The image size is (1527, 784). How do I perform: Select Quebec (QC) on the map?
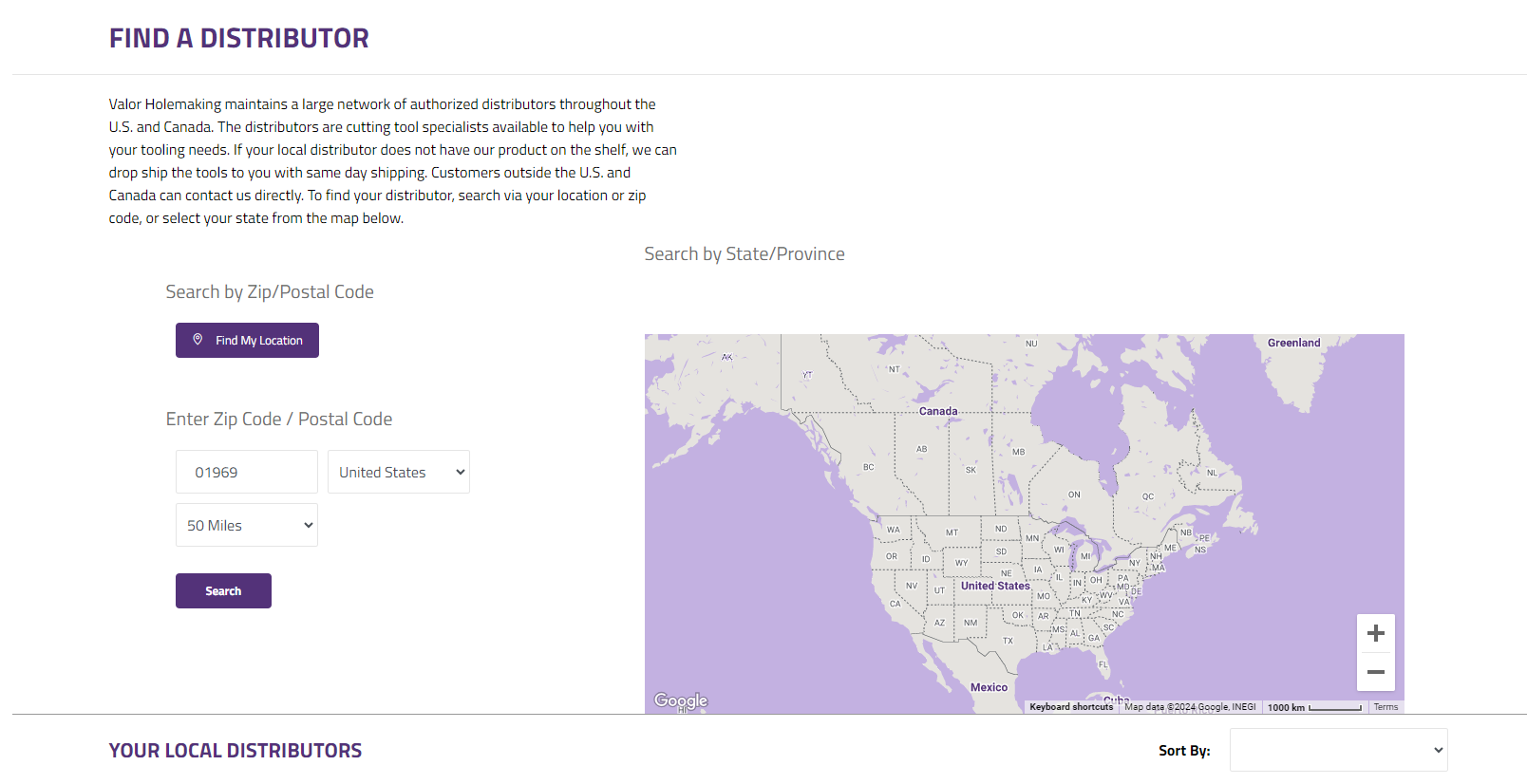point(1148,496)
